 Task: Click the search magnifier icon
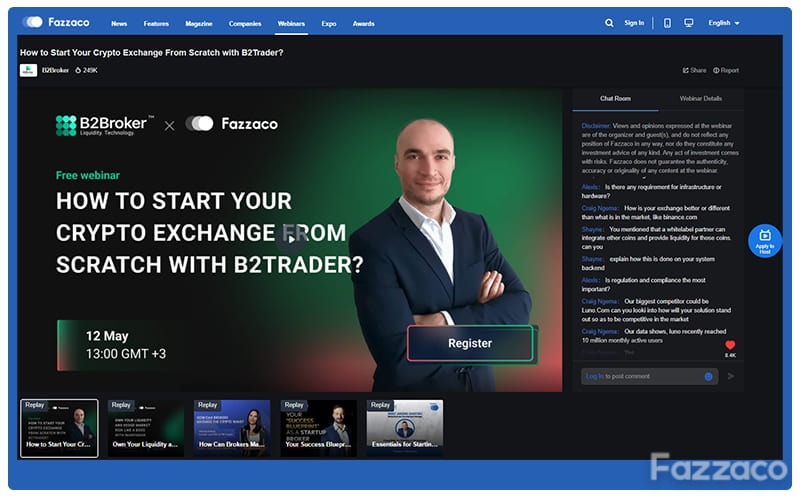pos(609,23)
